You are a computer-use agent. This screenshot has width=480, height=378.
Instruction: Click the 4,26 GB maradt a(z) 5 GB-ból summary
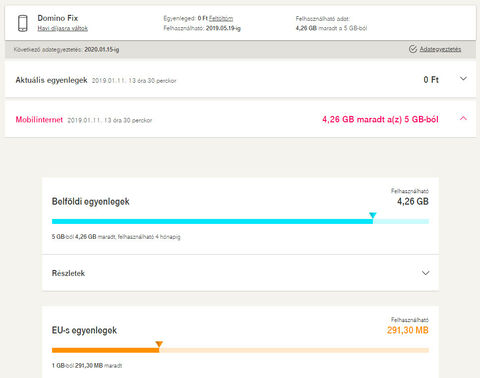(x=380, y=119)
